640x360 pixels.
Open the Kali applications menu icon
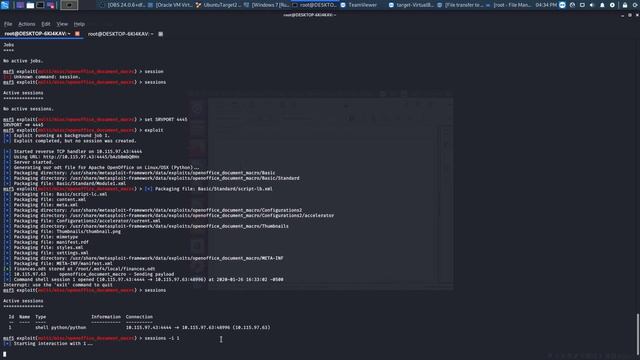pos(5,5)
